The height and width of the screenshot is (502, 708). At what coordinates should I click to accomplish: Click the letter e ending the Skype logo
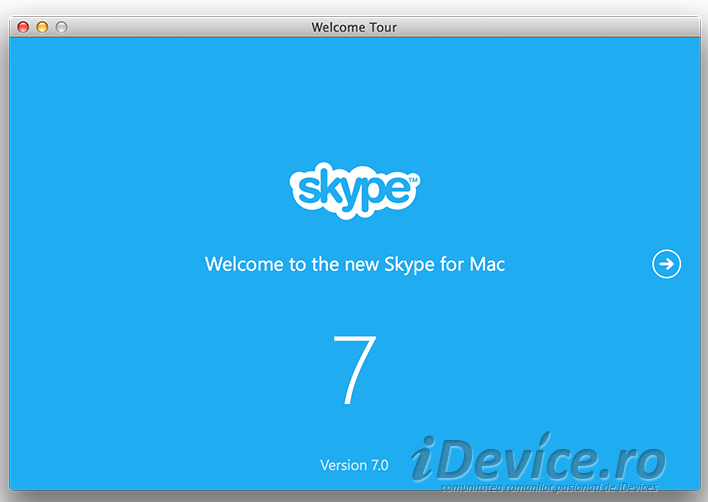396,192
